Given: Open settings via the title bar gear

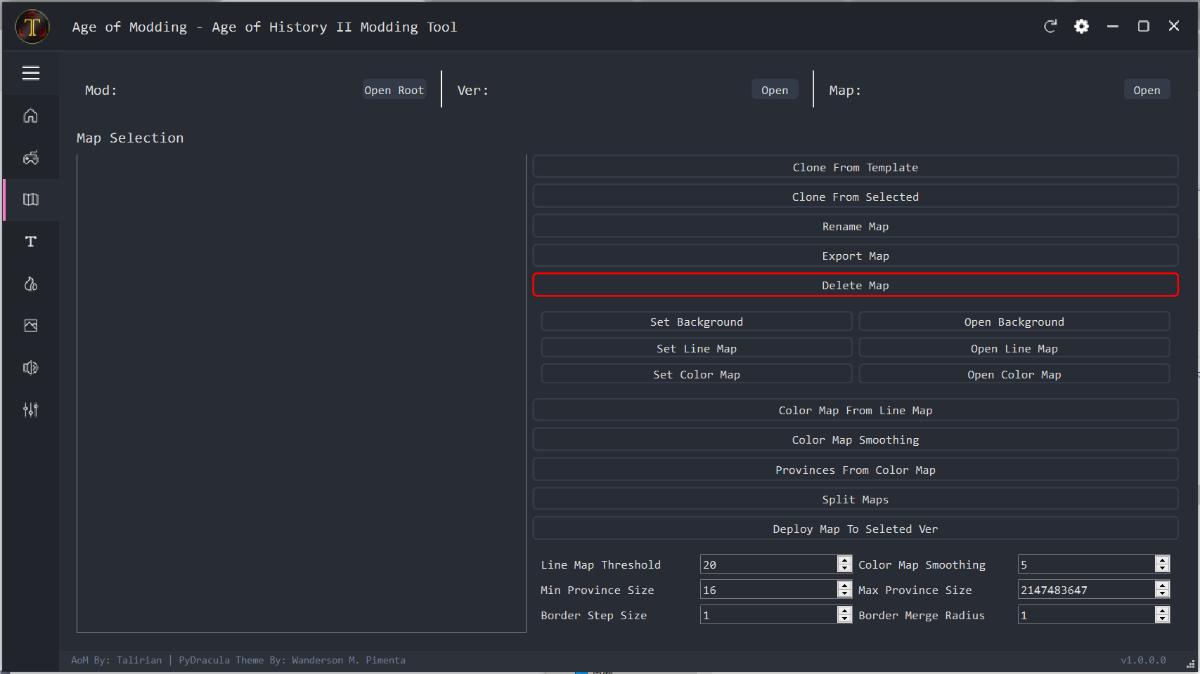Looking at the screenshot, I should tap(1081, 26).
